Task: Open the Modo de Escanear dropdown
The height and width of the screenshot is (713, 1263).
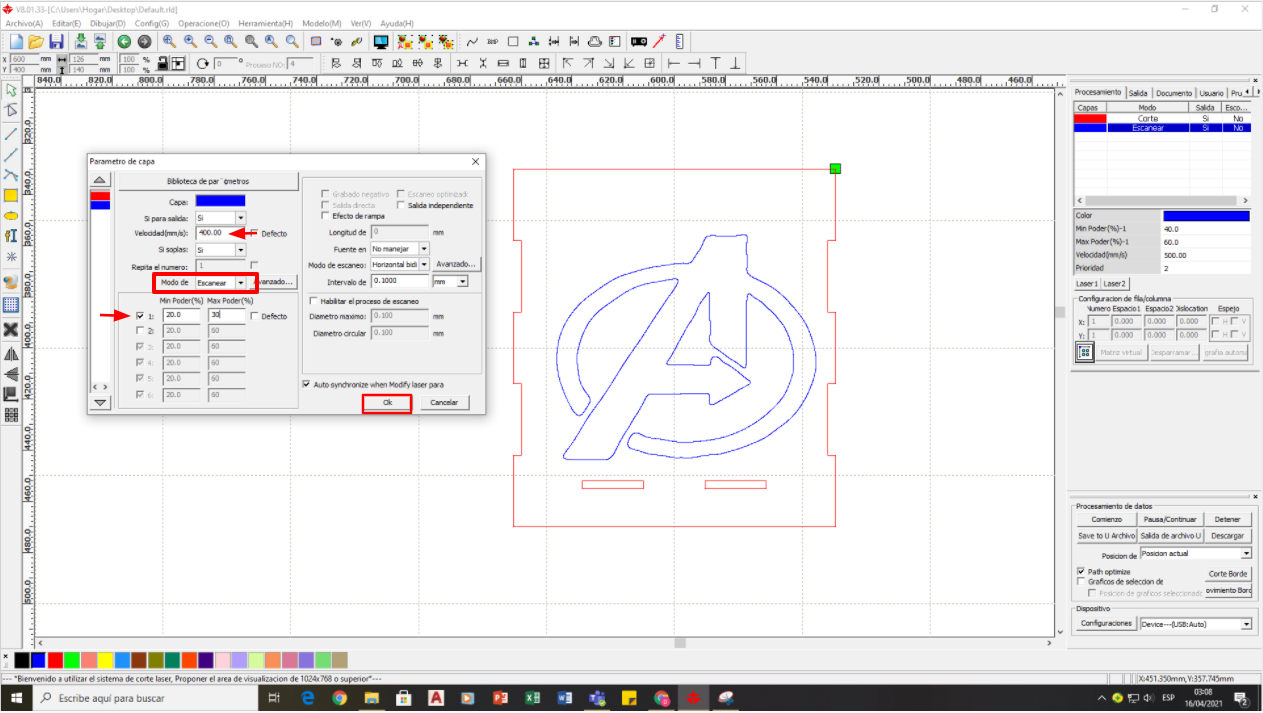Action: (240, 283)
